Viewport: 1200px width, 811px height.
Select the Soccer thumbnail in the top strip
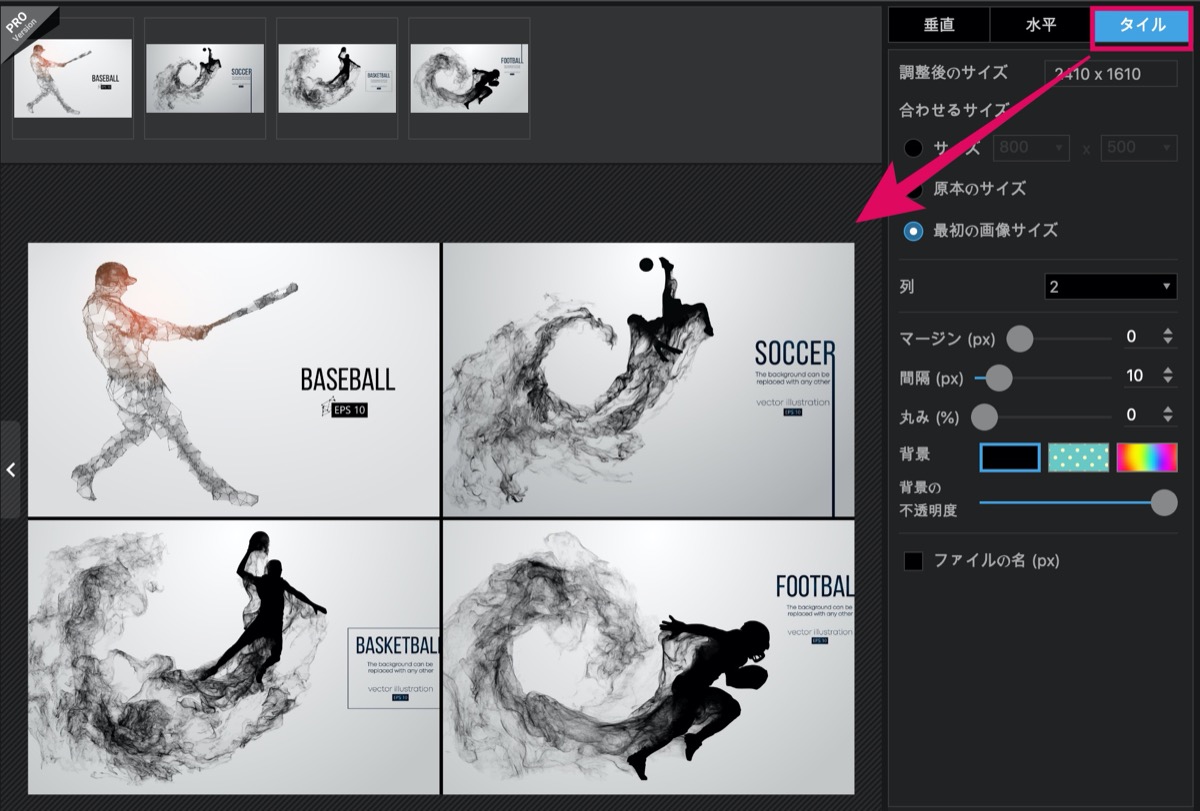coord(205,78)
